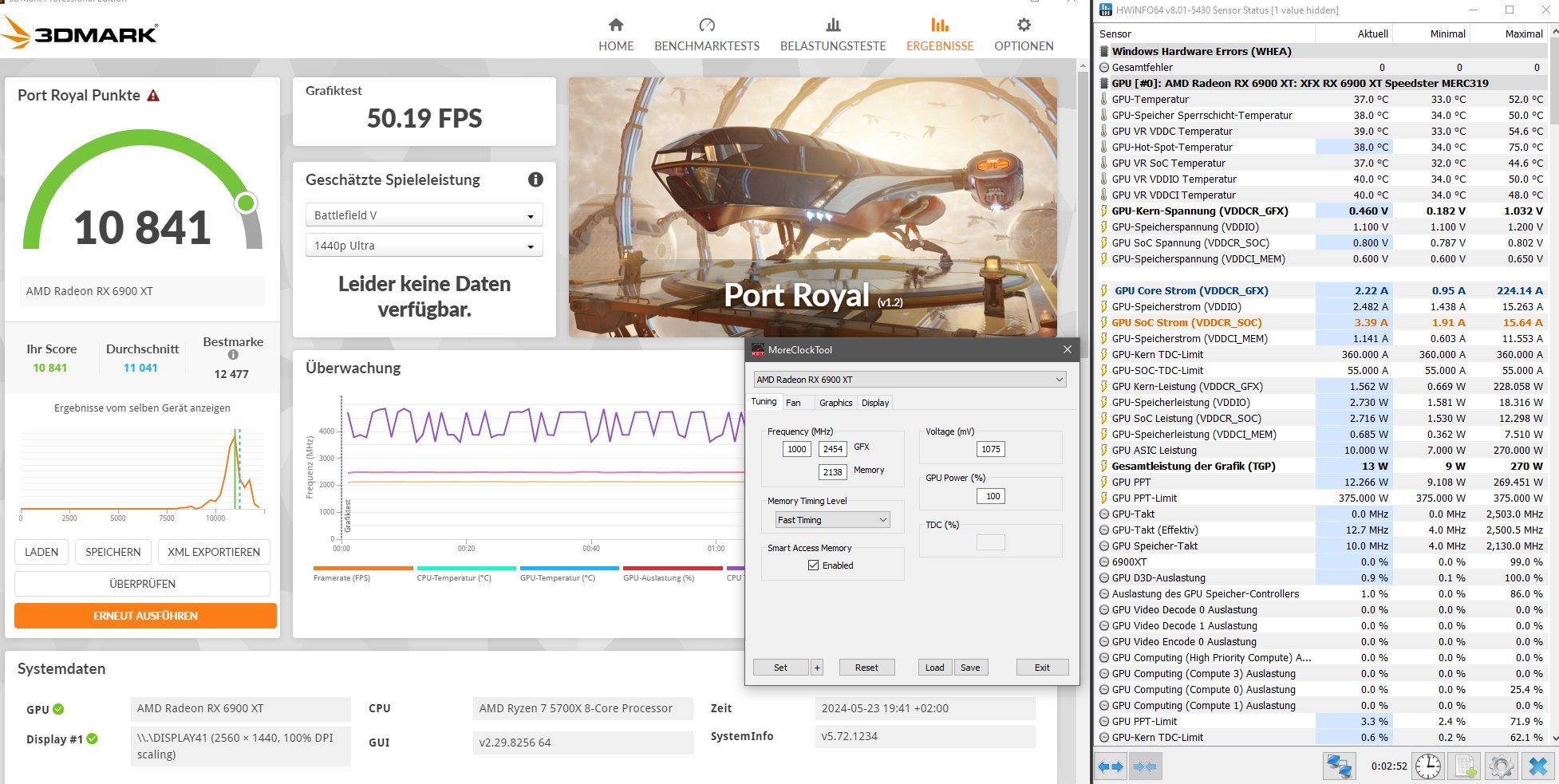Open 'Ergebnisse vom selben Gerät anzeigen' link
The height and width of the screenshot is (784, 1559).
click(142, 408)
